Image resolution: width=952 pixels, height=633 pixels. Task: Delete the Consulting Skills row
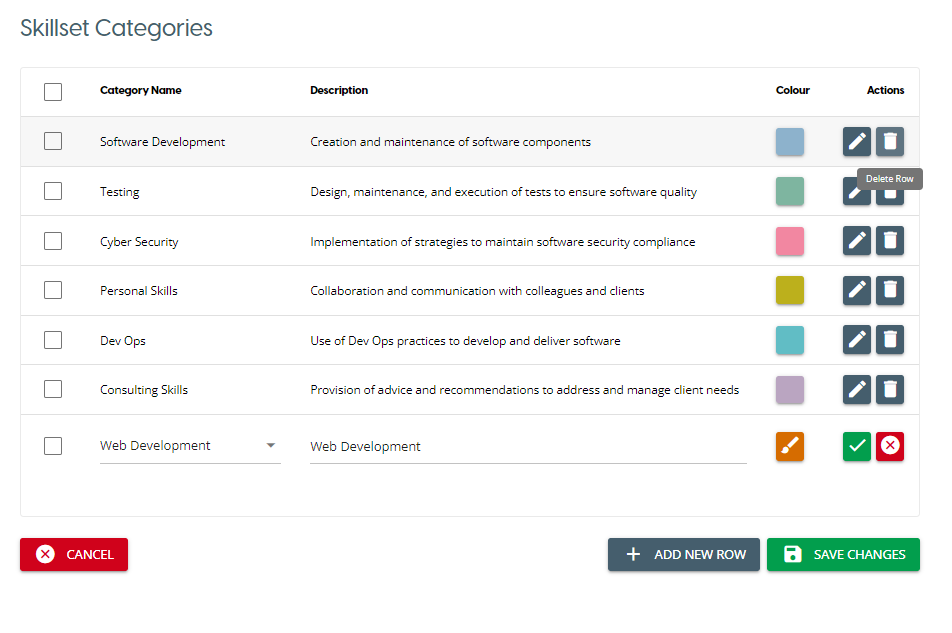[890, 389]
